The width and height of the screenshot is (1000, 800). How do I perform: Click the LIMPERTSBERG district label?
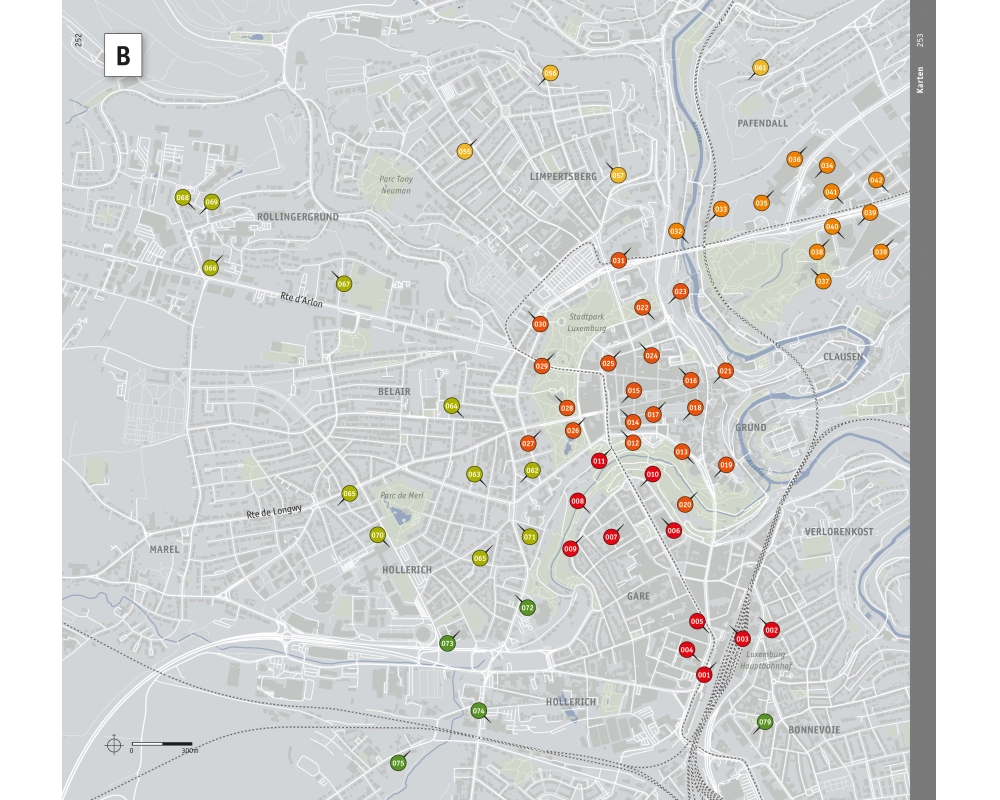pyautogui.click(x=563, y=176)
